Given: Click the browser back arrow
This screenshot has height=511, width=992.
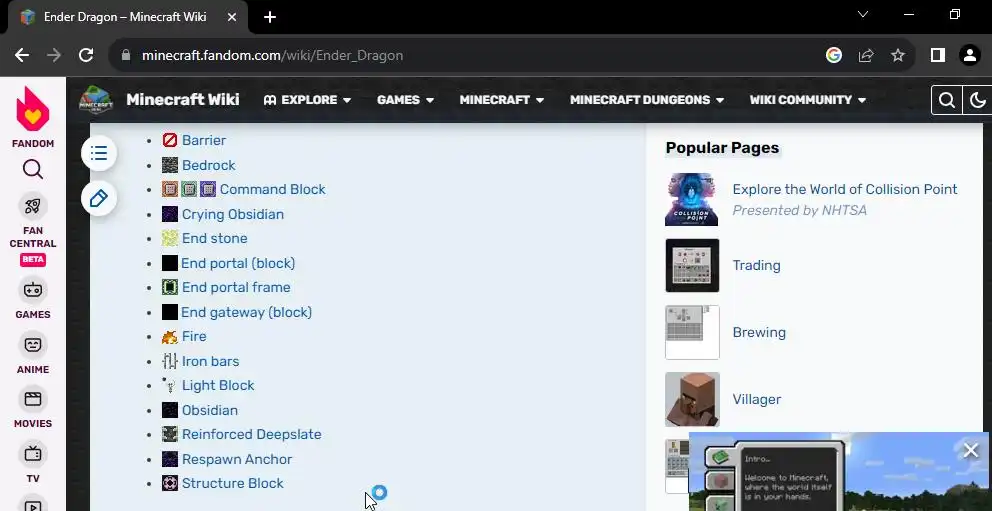Looking at the screenshot, I should (22, 56).
